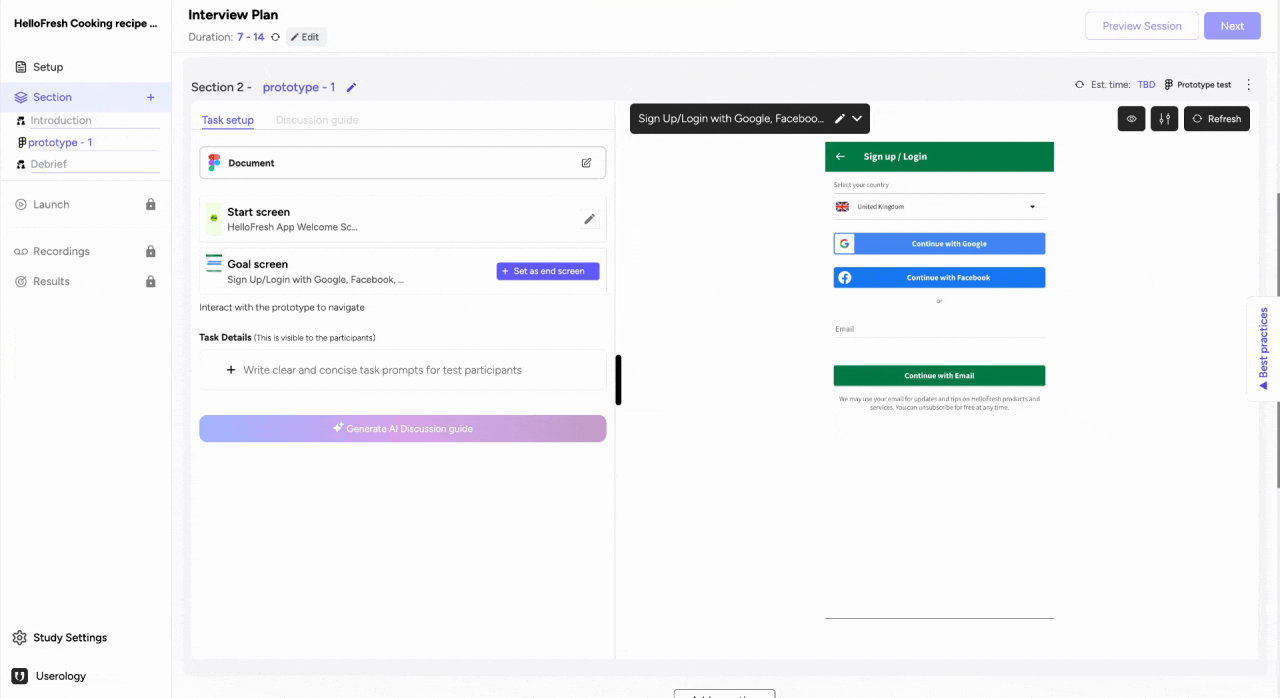Click the Next button
The height and width of the screenshot is (698, 1280).
[x=1231, y=25]
